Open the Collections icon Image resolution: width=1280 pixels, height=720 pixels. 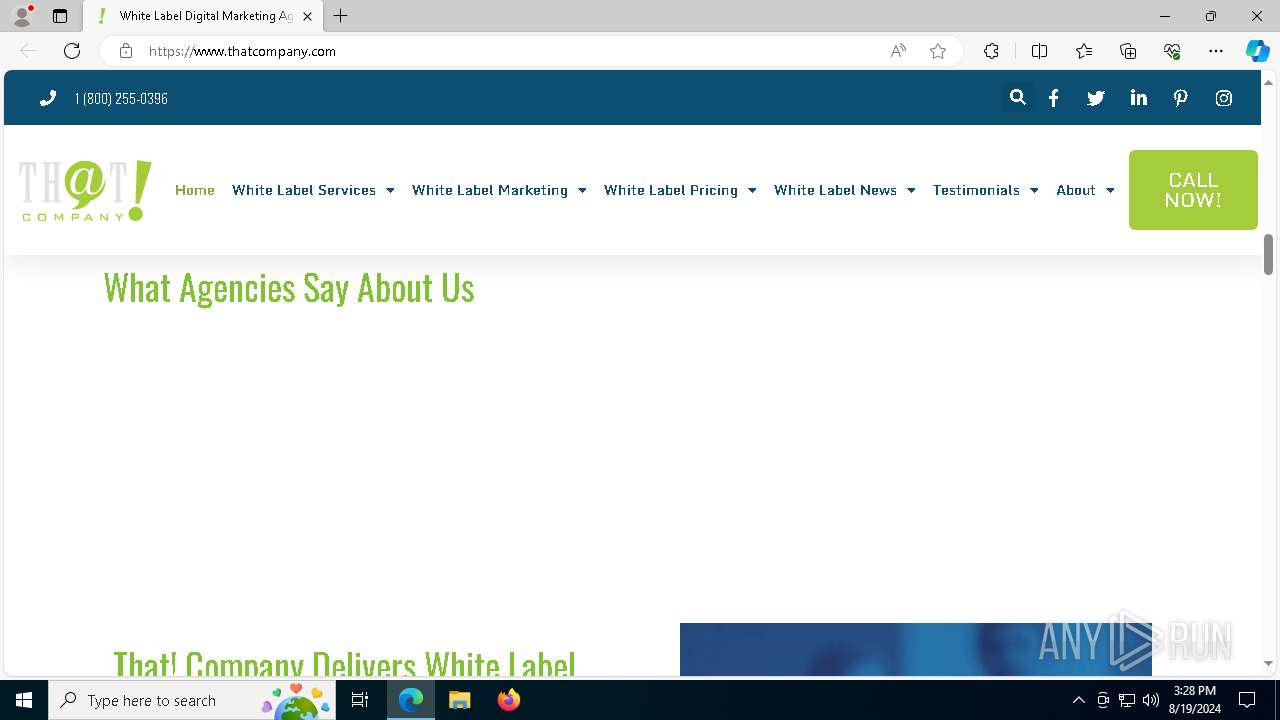click(x=1128, y=51)
